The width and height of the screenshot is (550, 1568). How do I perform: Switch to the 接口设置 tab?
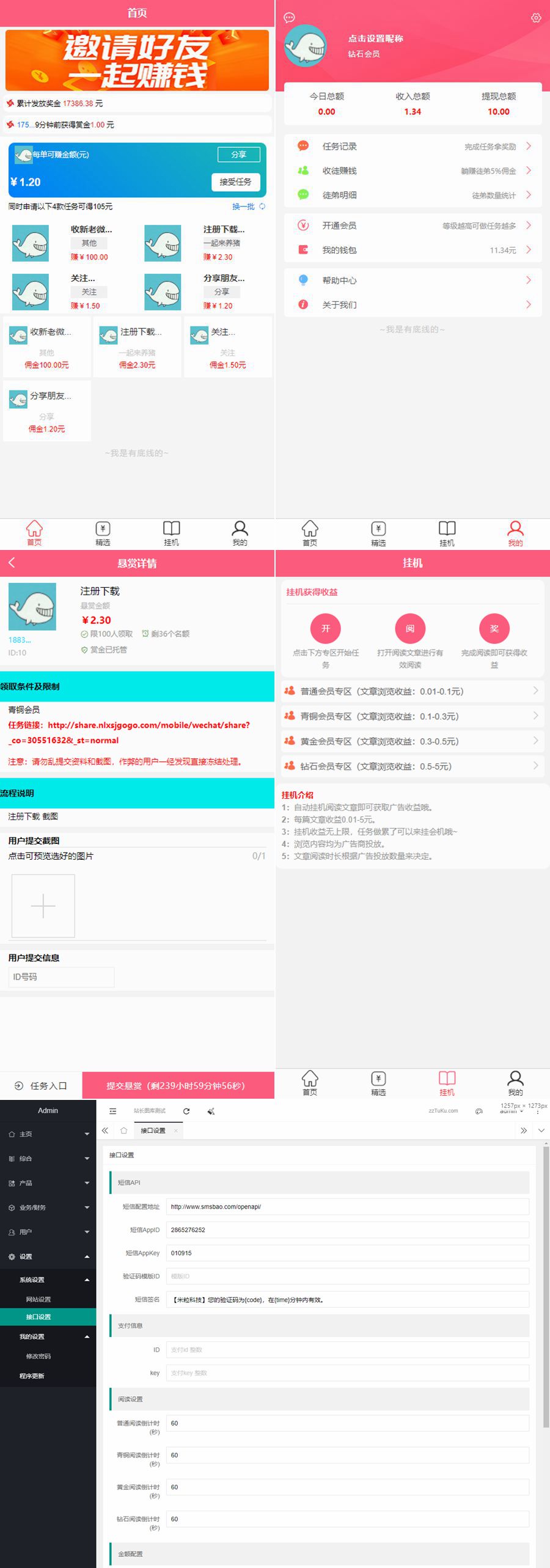153,1130
